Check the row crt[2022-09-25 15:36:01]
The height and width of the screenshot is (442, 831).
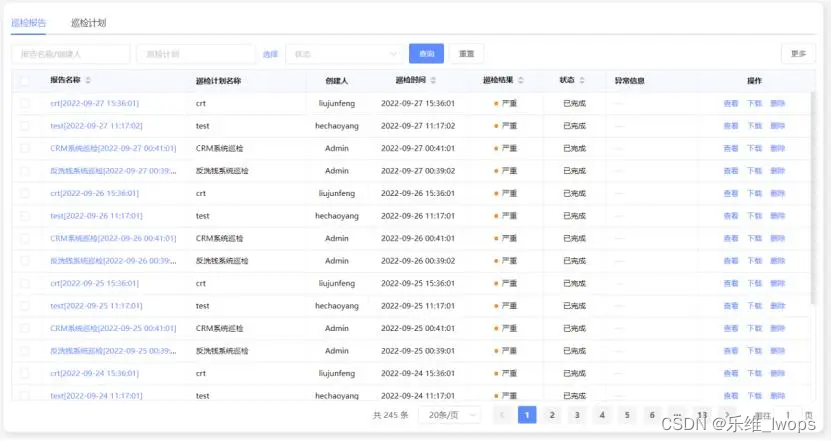[x=24, y=284]
